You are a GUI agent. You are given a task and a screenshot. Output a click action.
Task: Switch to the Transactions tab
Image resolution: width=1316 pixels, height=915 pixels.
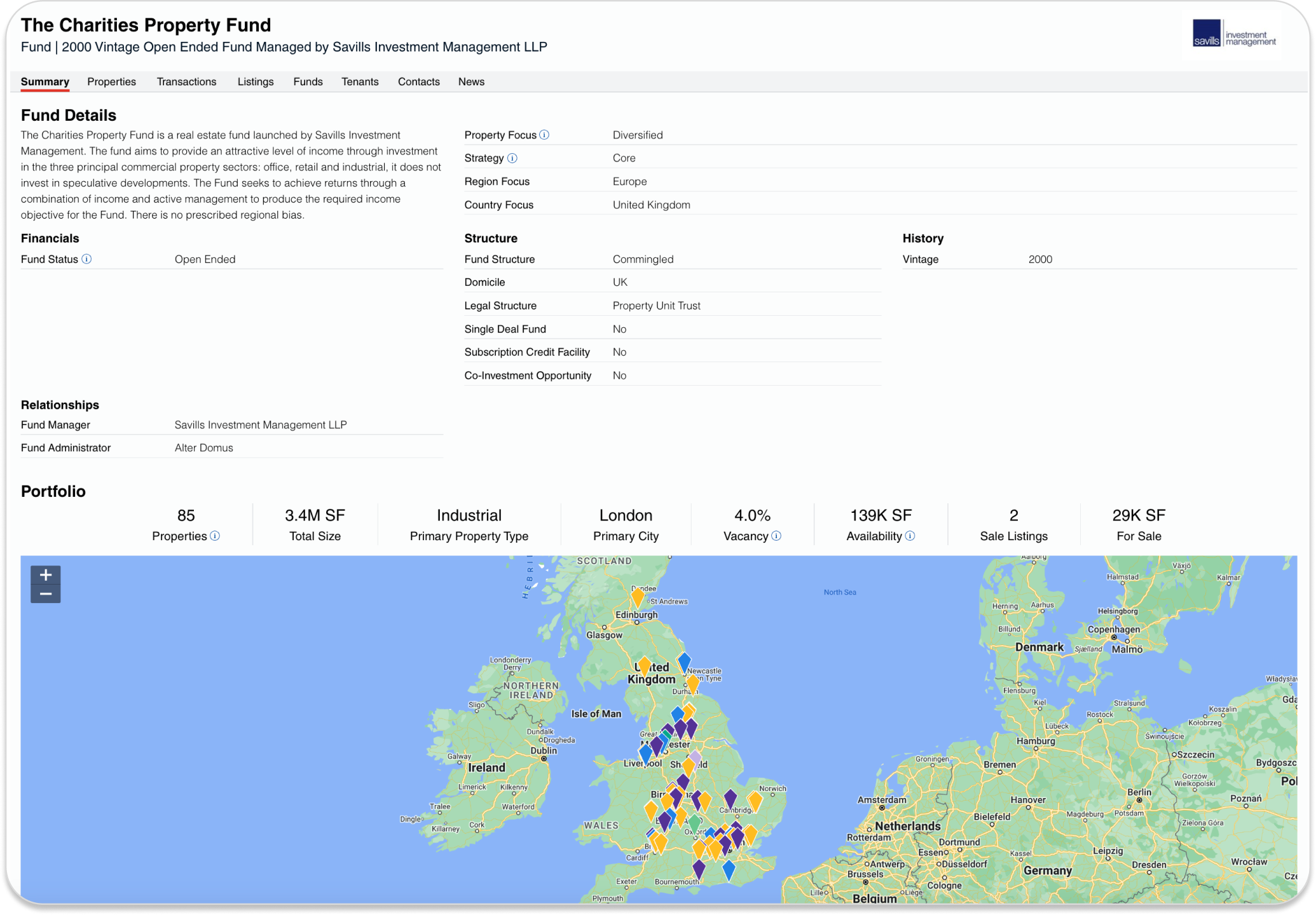tap(186, 82)
